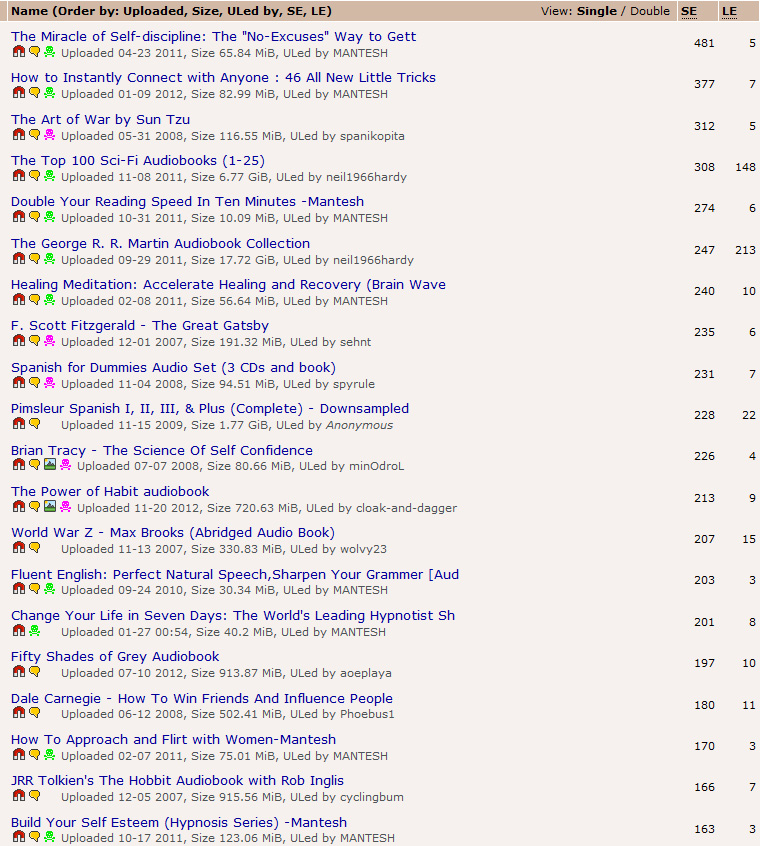Open F. Scott Fitzgerald - The Great Gatsby
Image resolution: width=764 pixels, height=846 pixels.
(140, 325)
